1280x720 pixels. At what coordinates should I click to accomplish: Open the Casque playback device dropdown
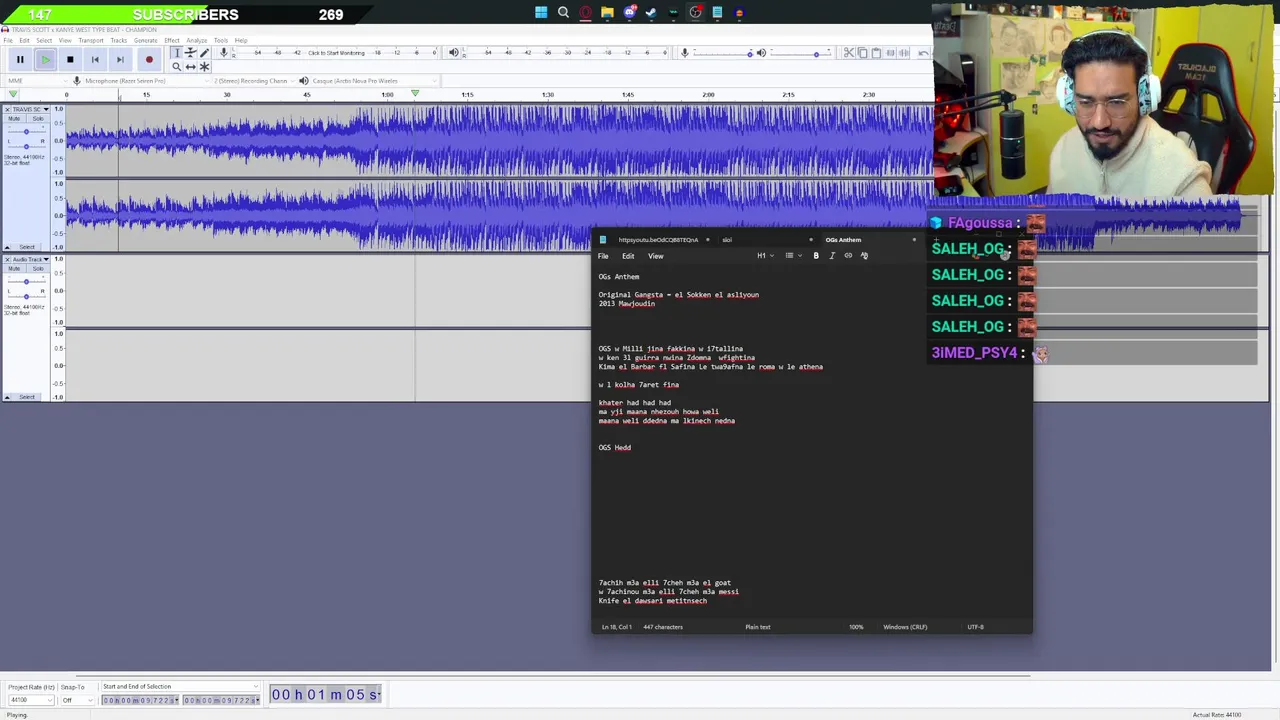pos(374,80)
